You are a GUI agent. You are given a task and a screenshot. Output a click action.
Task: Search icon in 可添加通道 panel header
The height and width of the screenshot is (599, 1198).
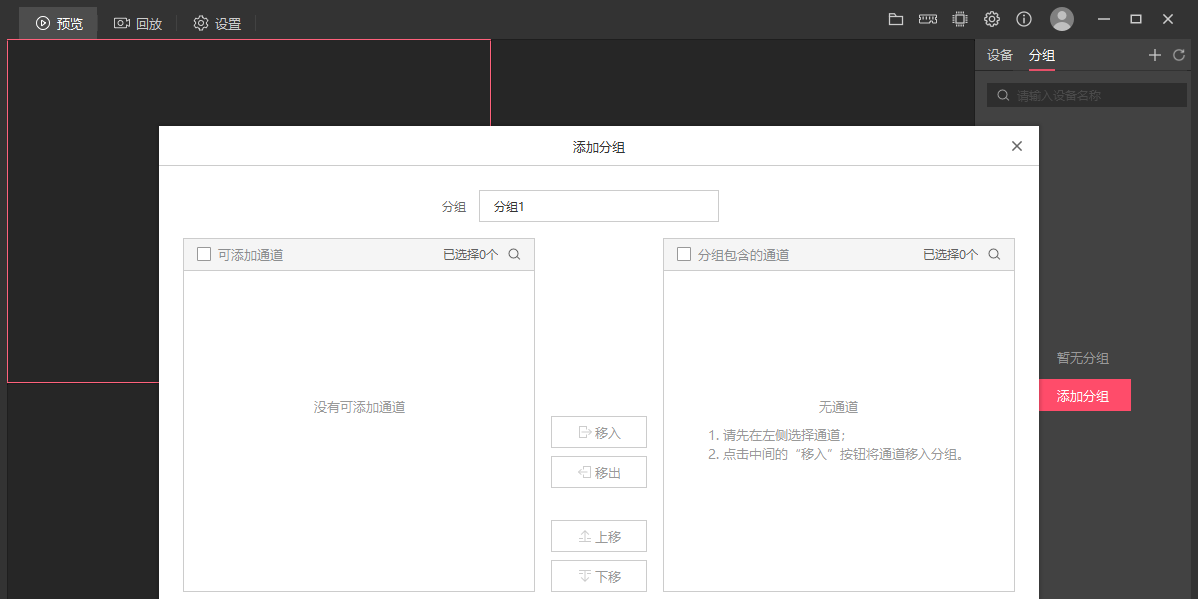coord(514,254)
